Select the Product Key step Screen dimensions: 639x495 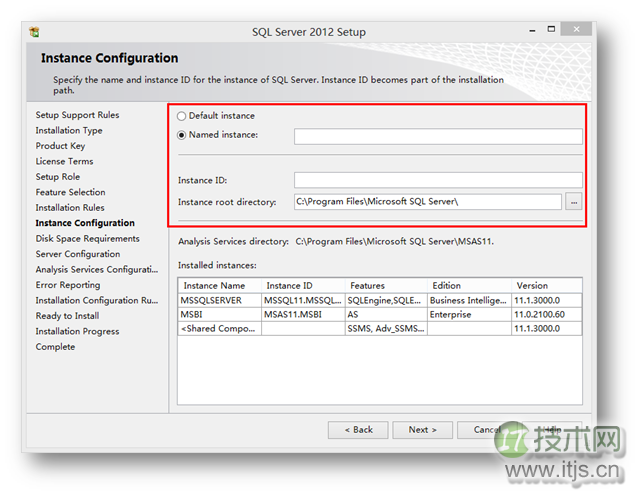60,146
